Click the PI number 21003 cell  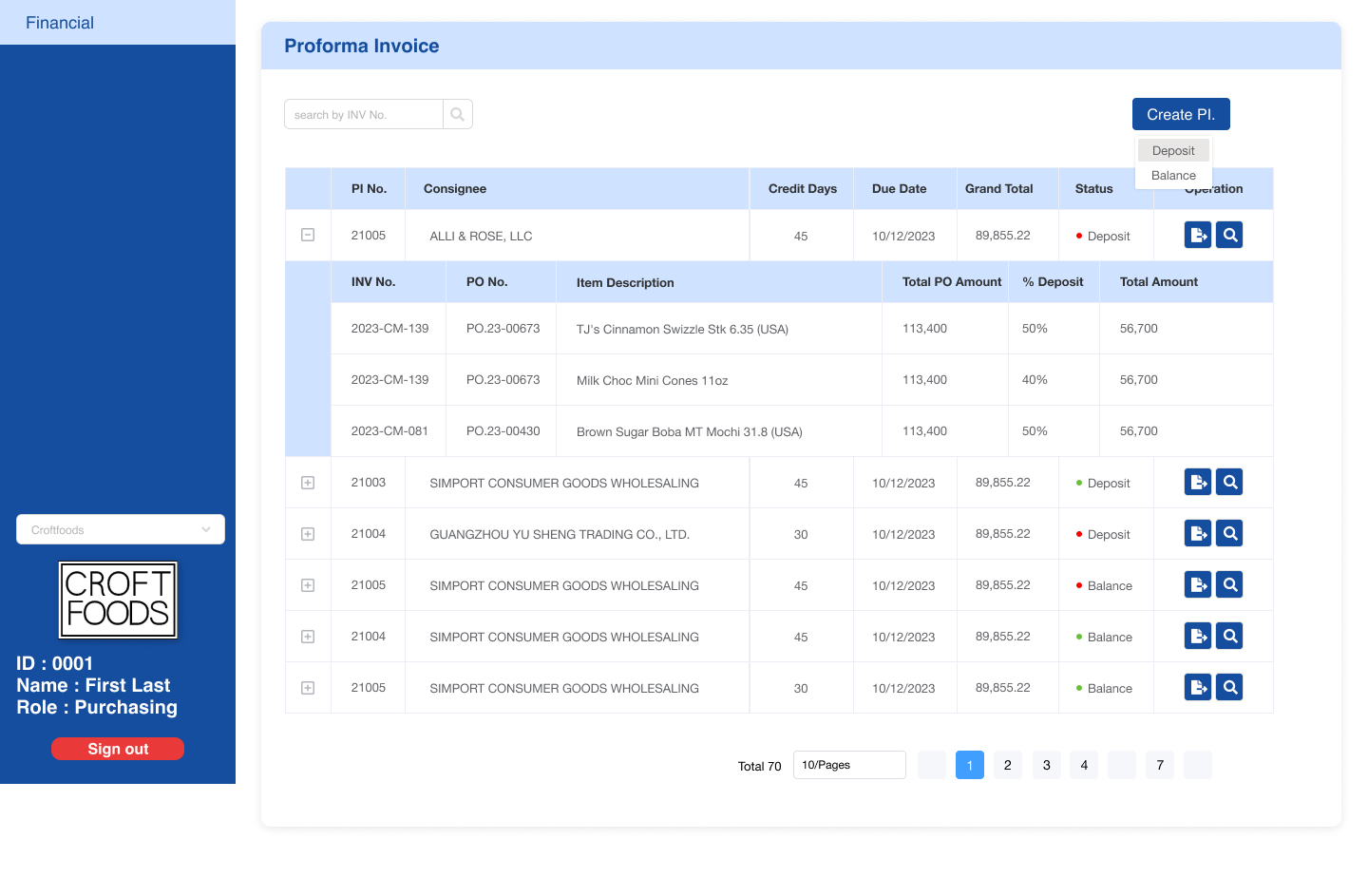(369, 483)
